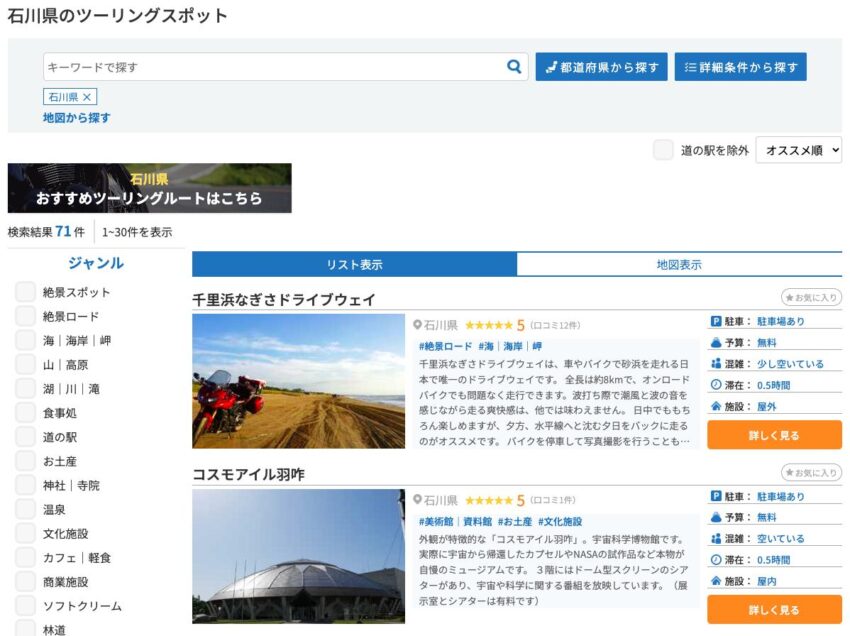Click 検索結果 71 件 count text
Viewport: 850px width, 636px height.
point(46,232)
